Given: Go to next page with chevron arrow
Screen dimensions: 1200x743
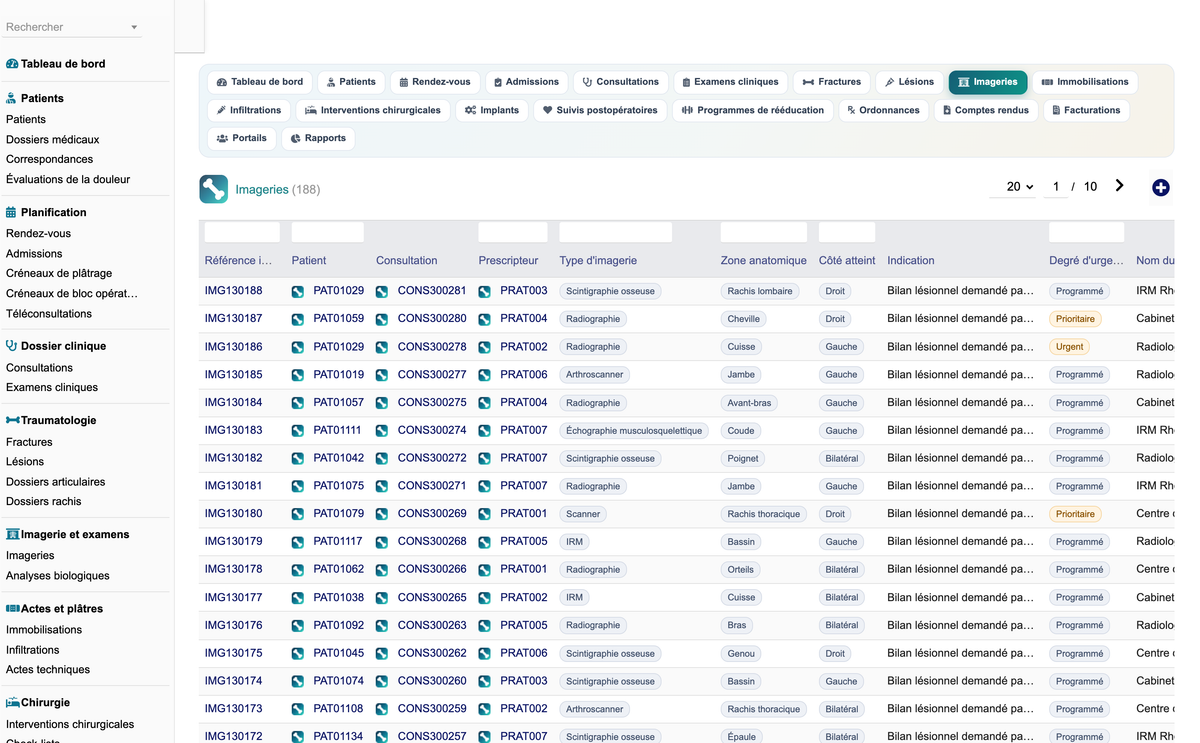Looking at the screenshot, I should coord(1119,186).
